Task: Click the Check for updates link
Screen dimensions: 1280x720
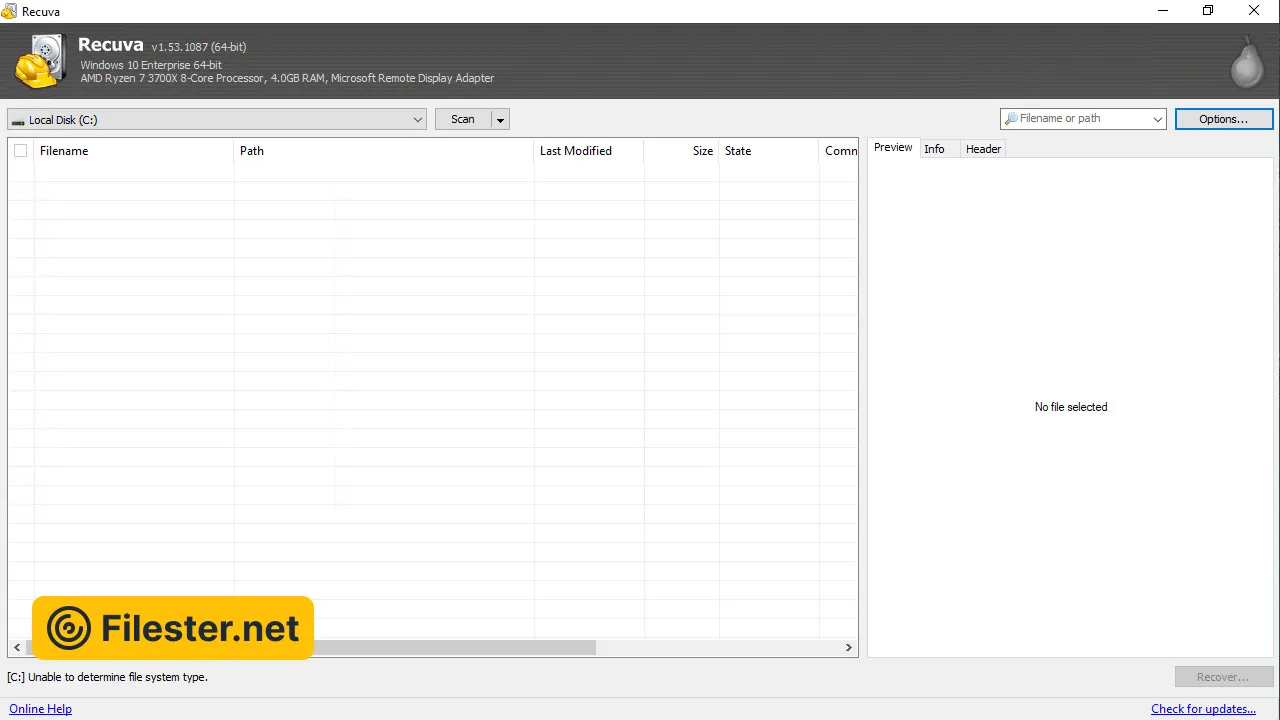Action: pos(1203,709)
